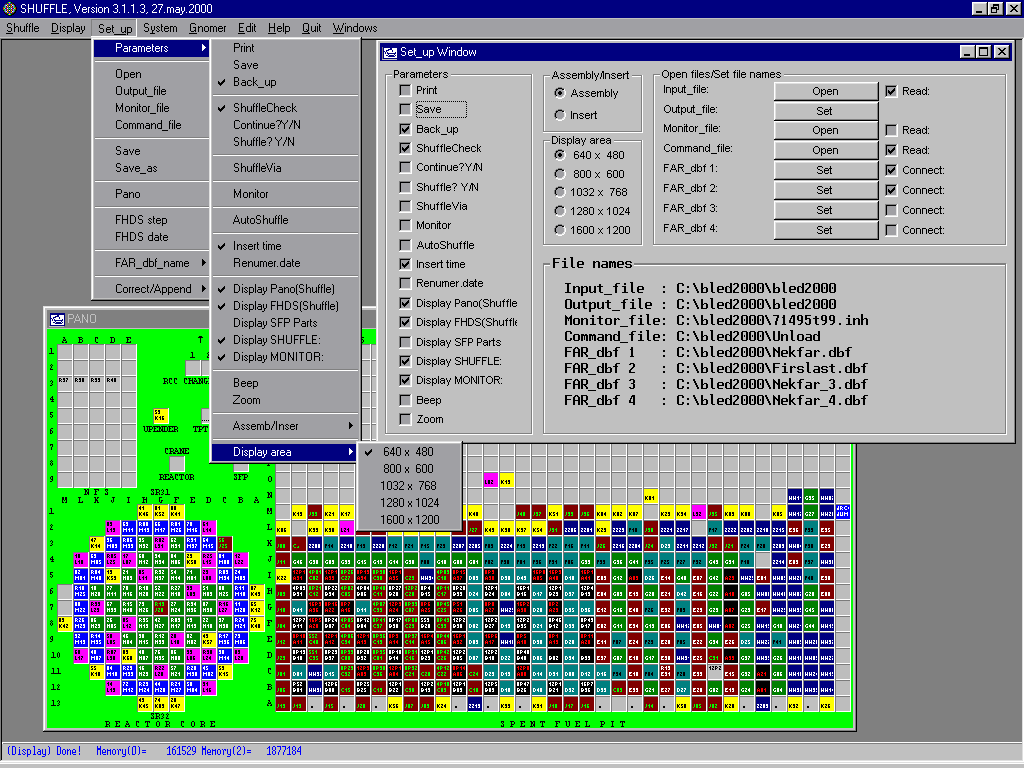Click the SHUFFLE application icon in title bar

point(9,8)
